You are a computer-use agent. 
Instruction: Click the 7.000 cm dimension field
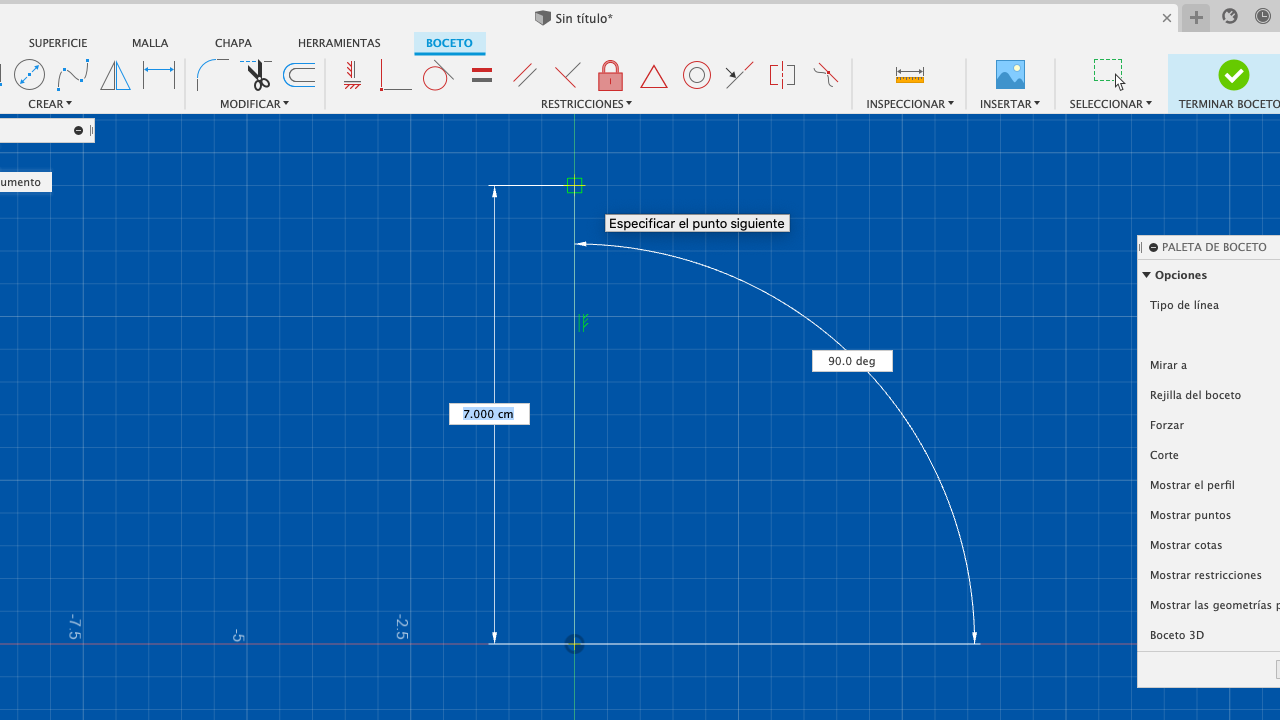pyautogui.click(x=489, y=414)
